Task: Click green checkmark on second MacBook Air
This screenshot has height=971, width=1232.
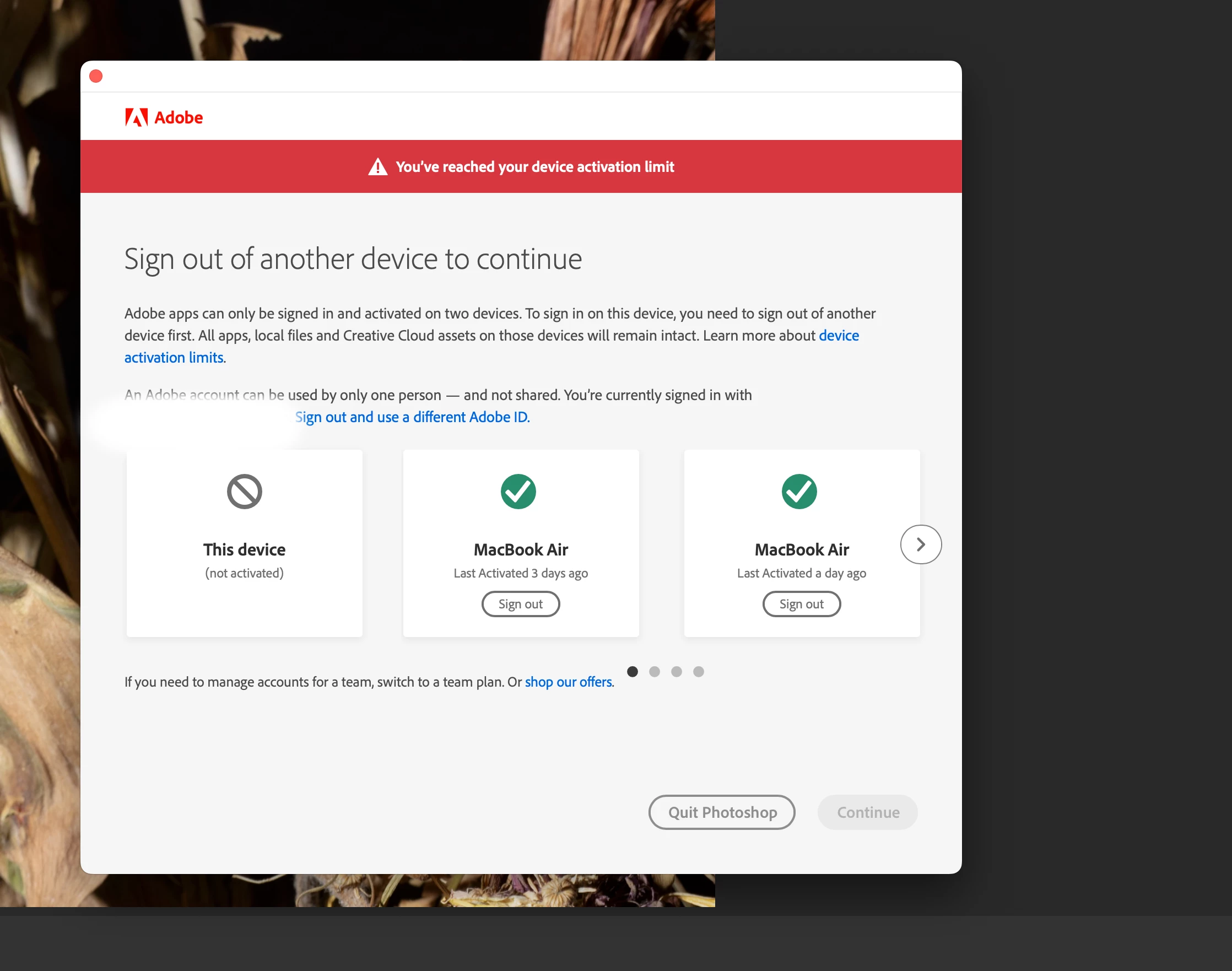Action: coord(799,491)
